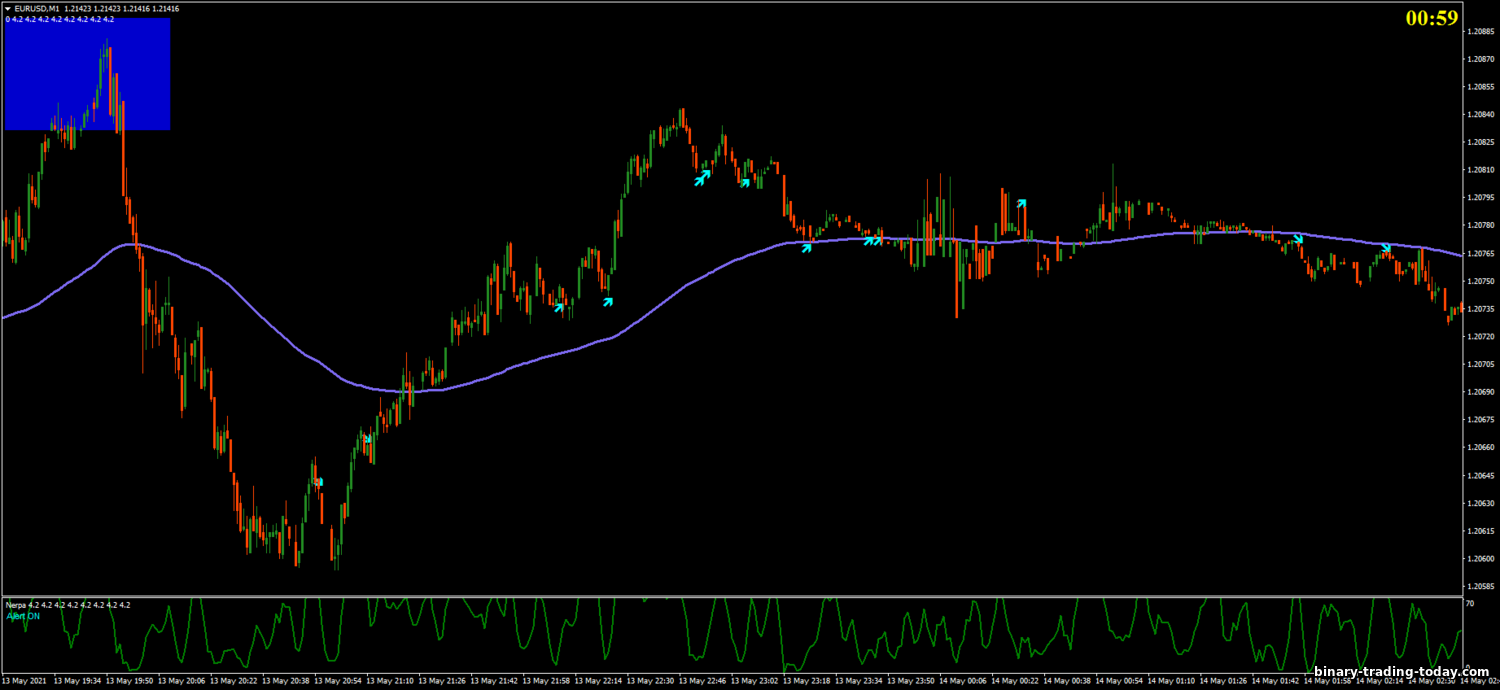Click the 14 May 00:06 time label

(962, 681)
